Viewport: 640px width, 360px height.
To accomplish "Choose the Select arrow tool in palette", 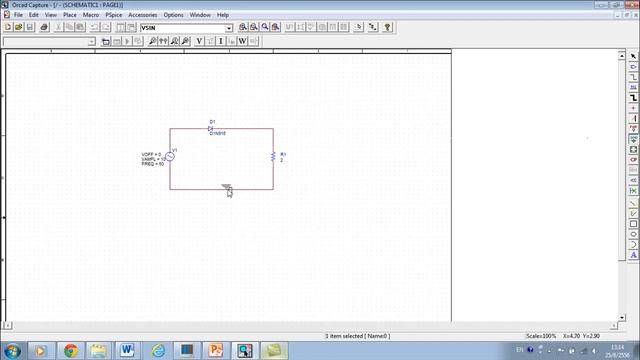I will coord(633,56).
